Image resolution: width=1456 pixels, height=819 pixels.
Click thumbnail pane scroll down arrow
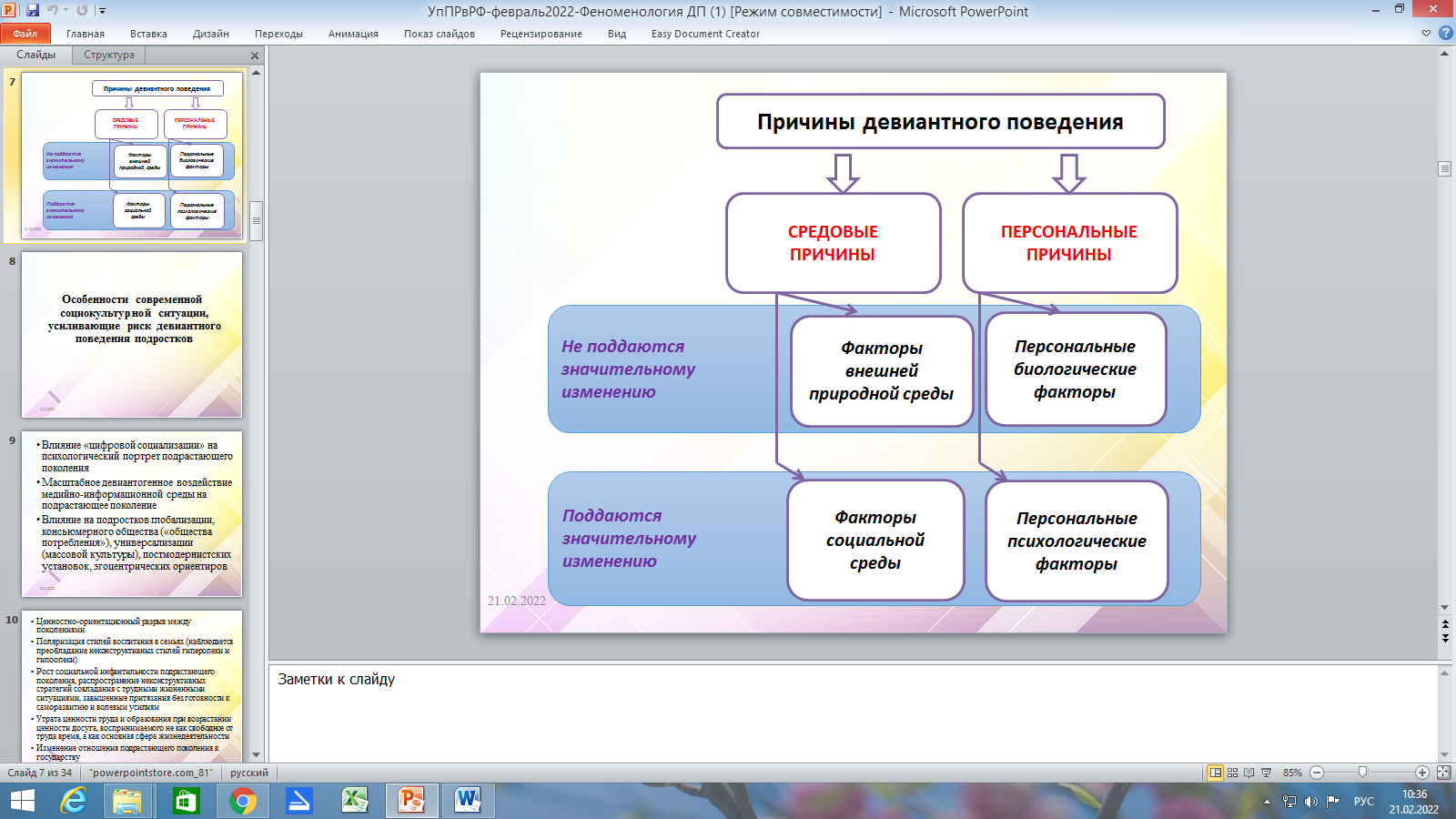point(257,754)
